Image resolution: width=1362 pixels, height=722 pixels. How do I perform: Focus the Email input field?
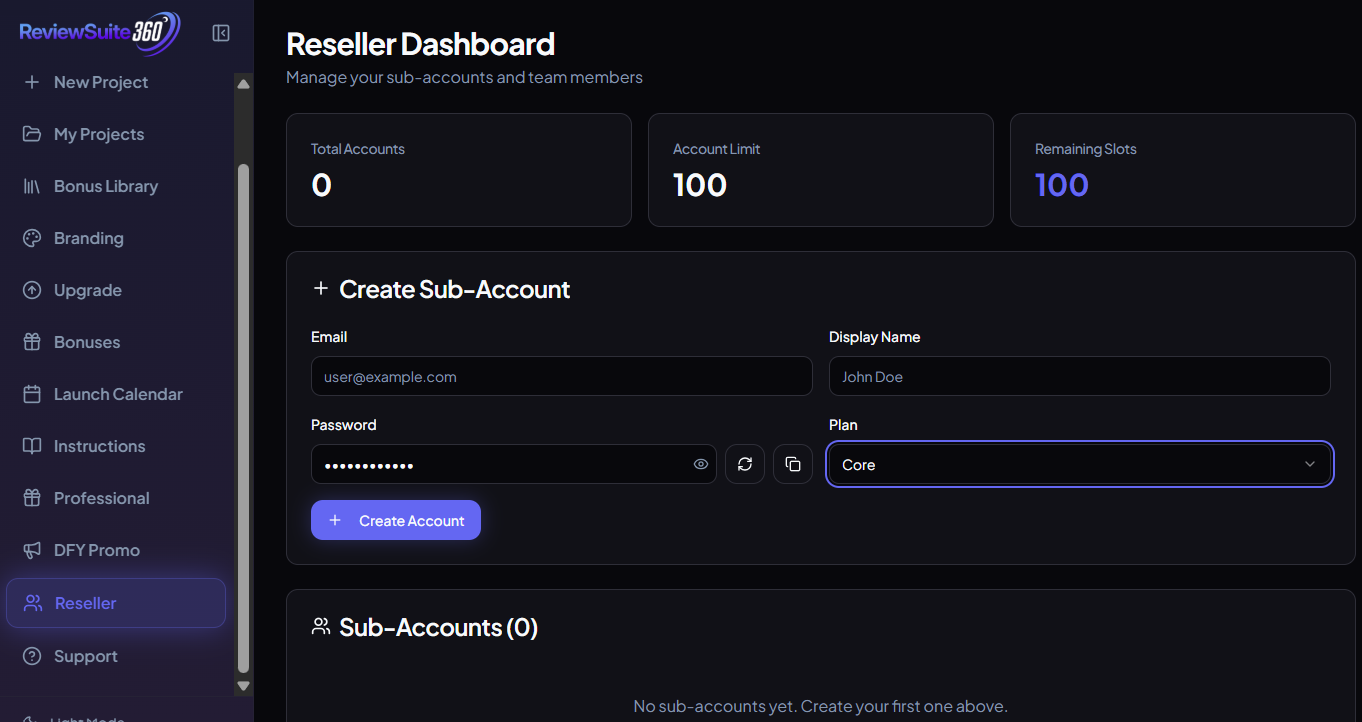pos(561,377)
